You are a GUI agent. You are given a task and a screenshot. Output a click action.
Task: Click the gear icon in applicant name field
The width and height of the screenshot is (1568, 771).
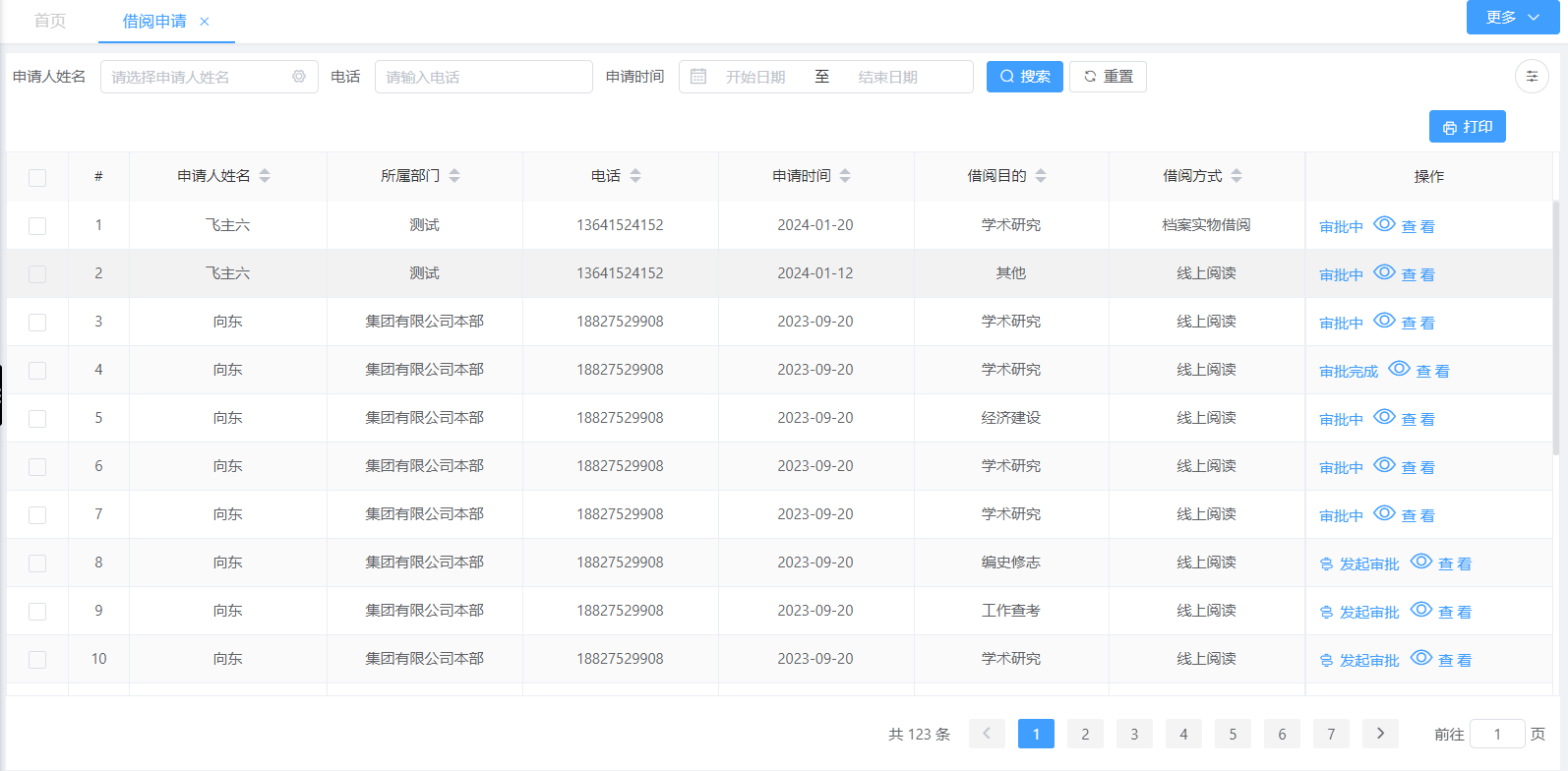tap(299, 77)
